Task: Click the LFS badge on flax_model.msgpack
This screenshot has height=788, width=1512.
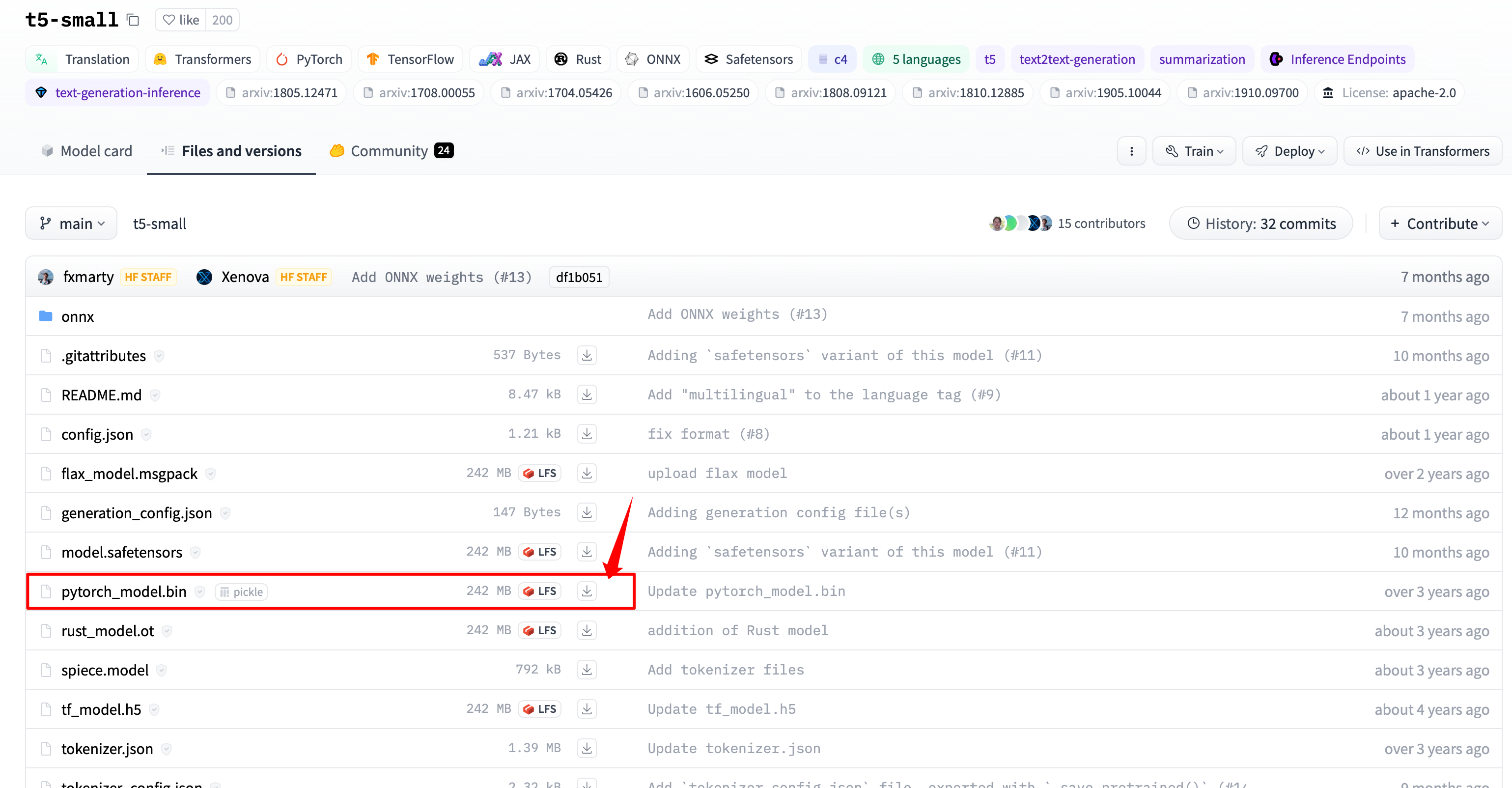Action: (539, 473)
